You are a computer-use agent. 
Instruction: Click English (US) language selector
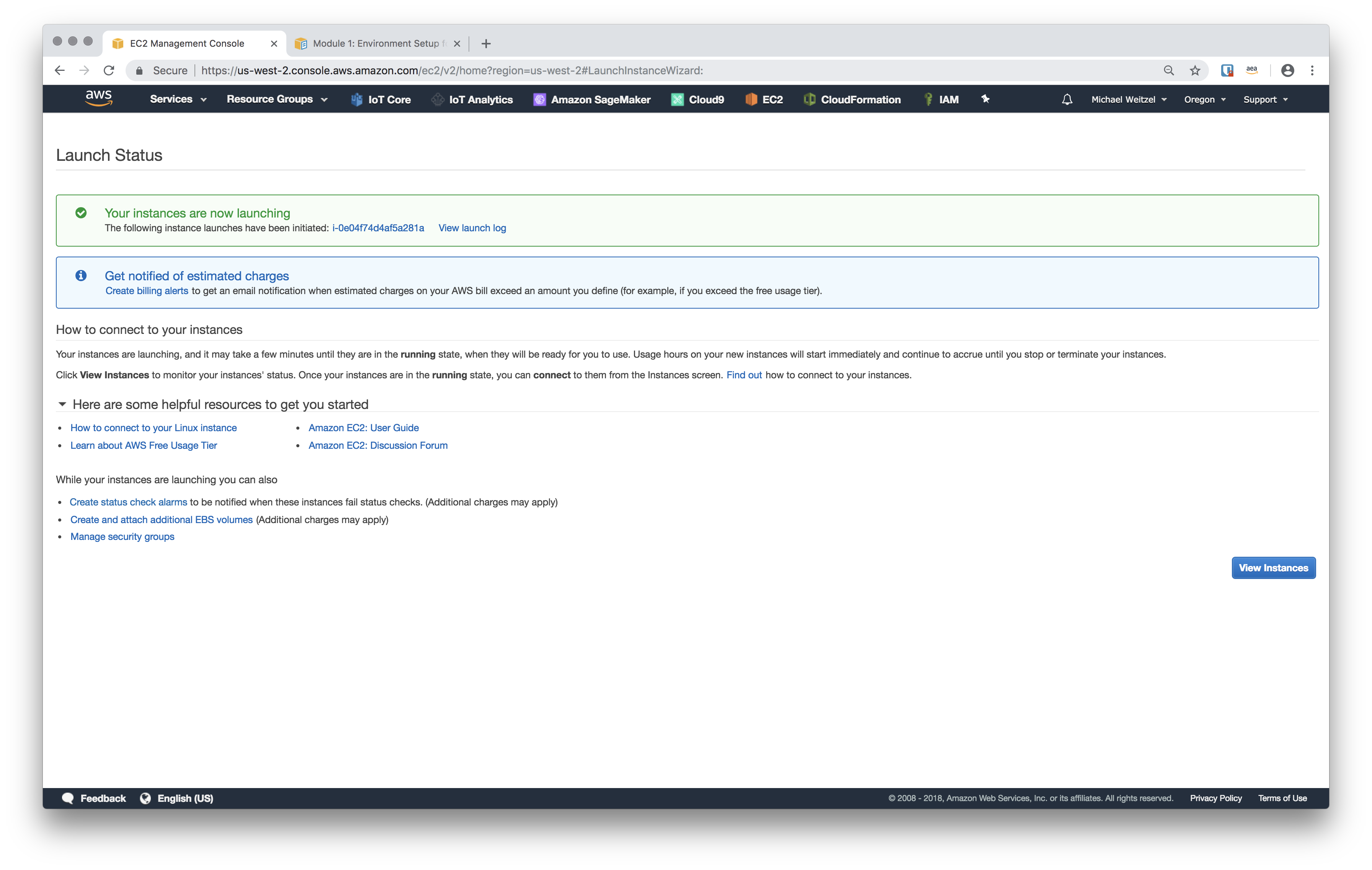point(185,798)
